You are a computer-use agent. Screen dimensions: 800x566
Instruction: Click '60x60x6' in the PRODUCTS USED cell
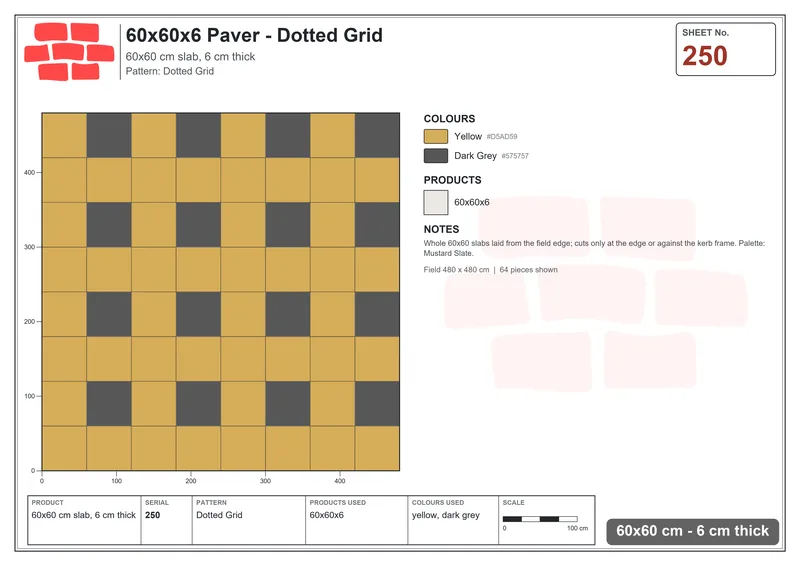pyautogui.click(x=327, y=515)
